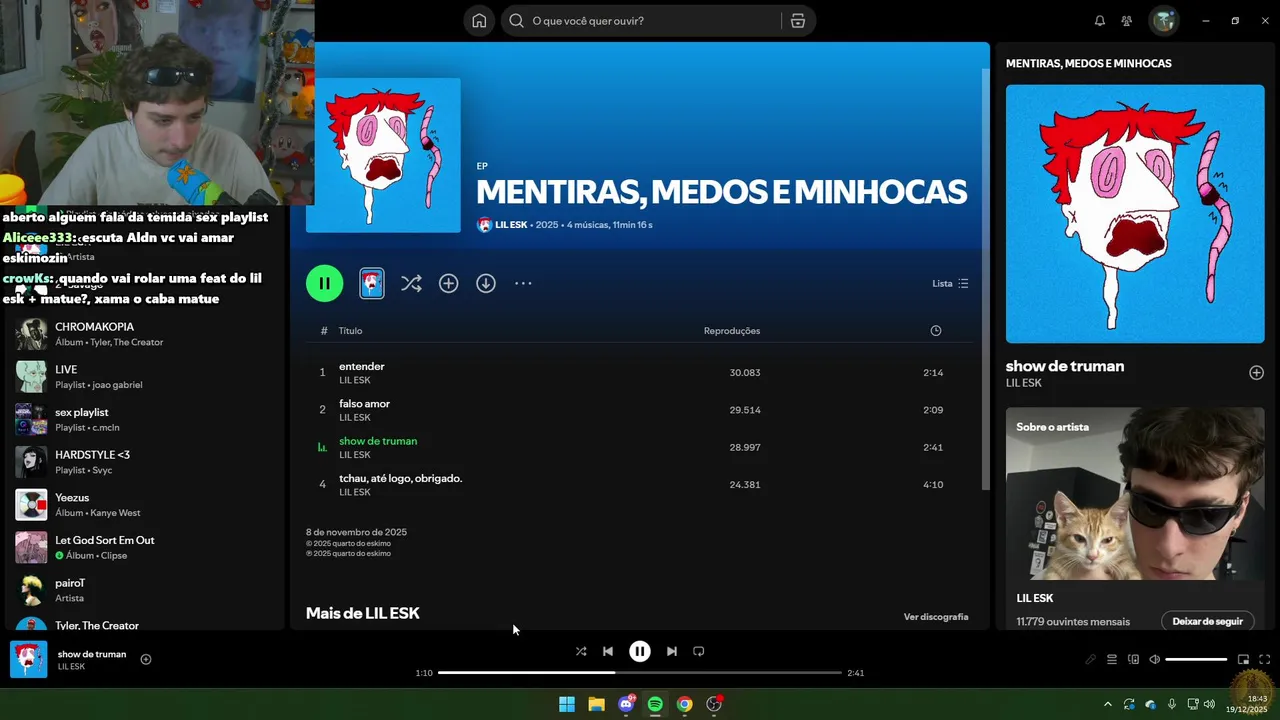Open HARDSTYLE <3 playlist in library
This screenshot has height=720, width=1280.
click(x=145, y=462)
